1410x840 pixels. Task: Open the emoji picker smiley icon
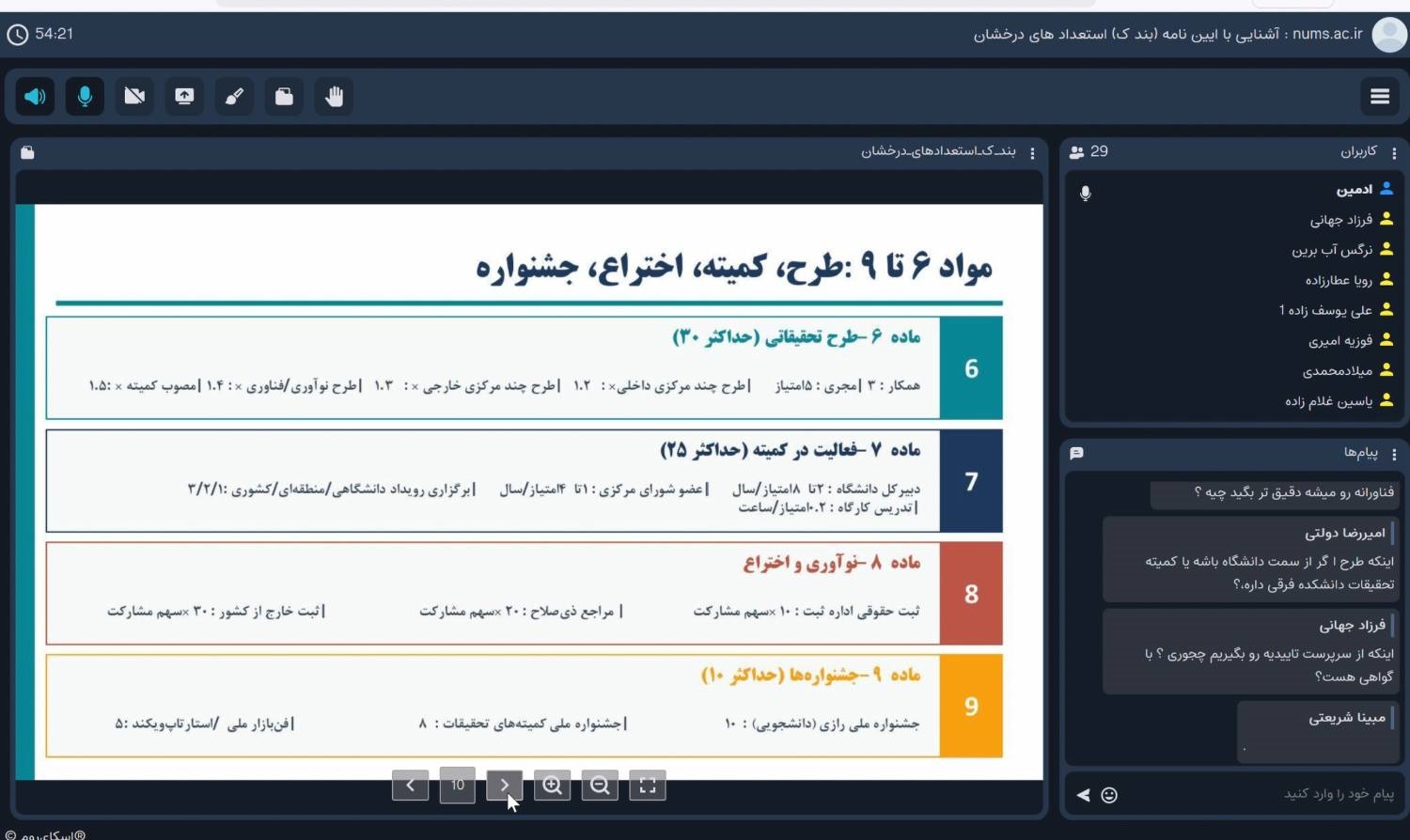pos(1109,795)
